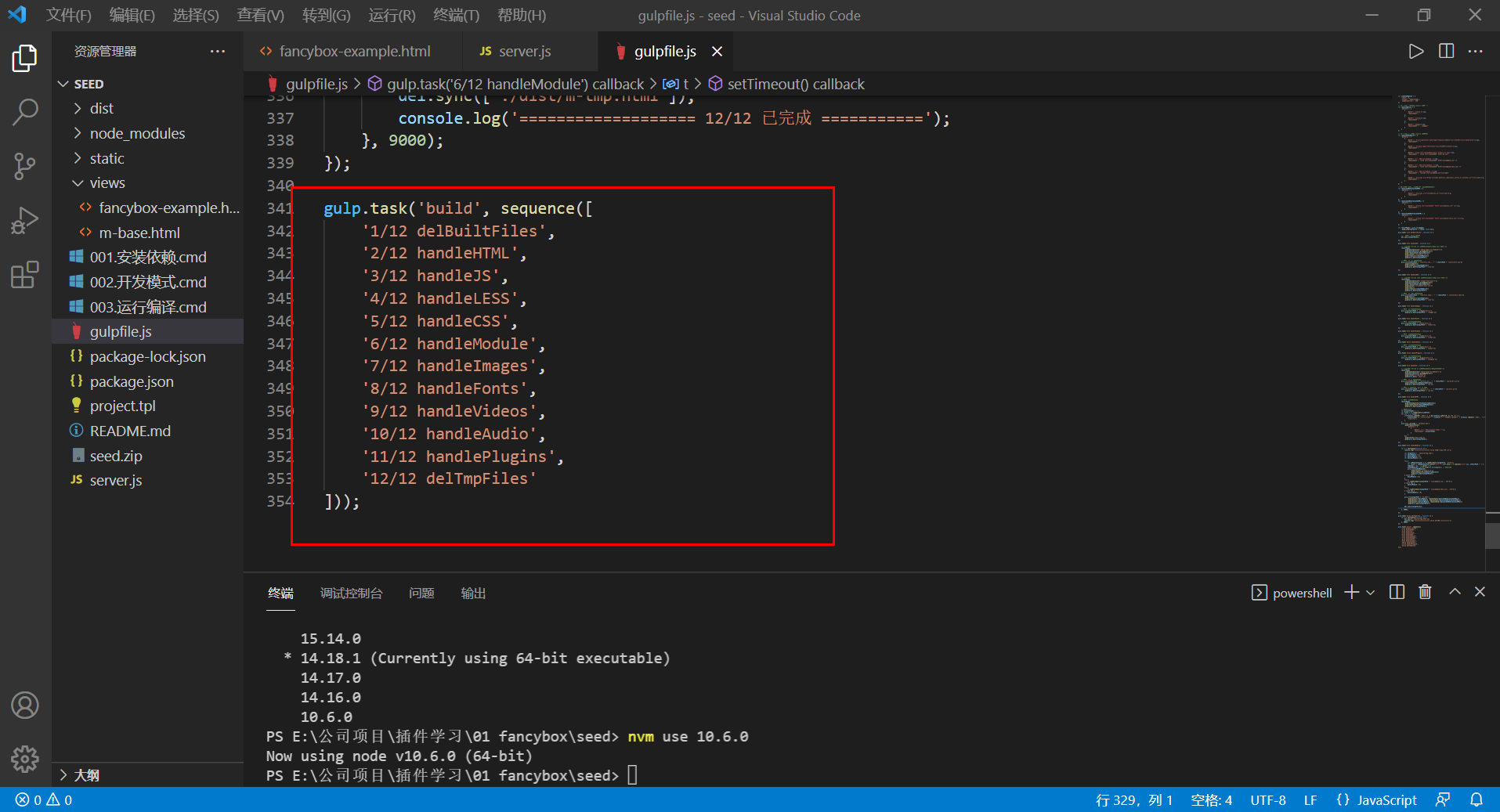Open the 查看(V) menu
The height and width of the screenshot is (812, 1500).
coord(261,16)
